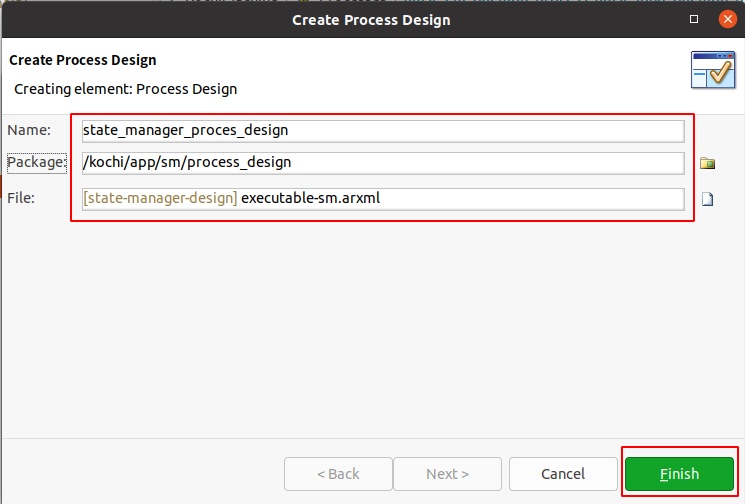Screen dimensions: 745x504
Task: Click the file chooser page icon
Action: [x=707, y=199]
